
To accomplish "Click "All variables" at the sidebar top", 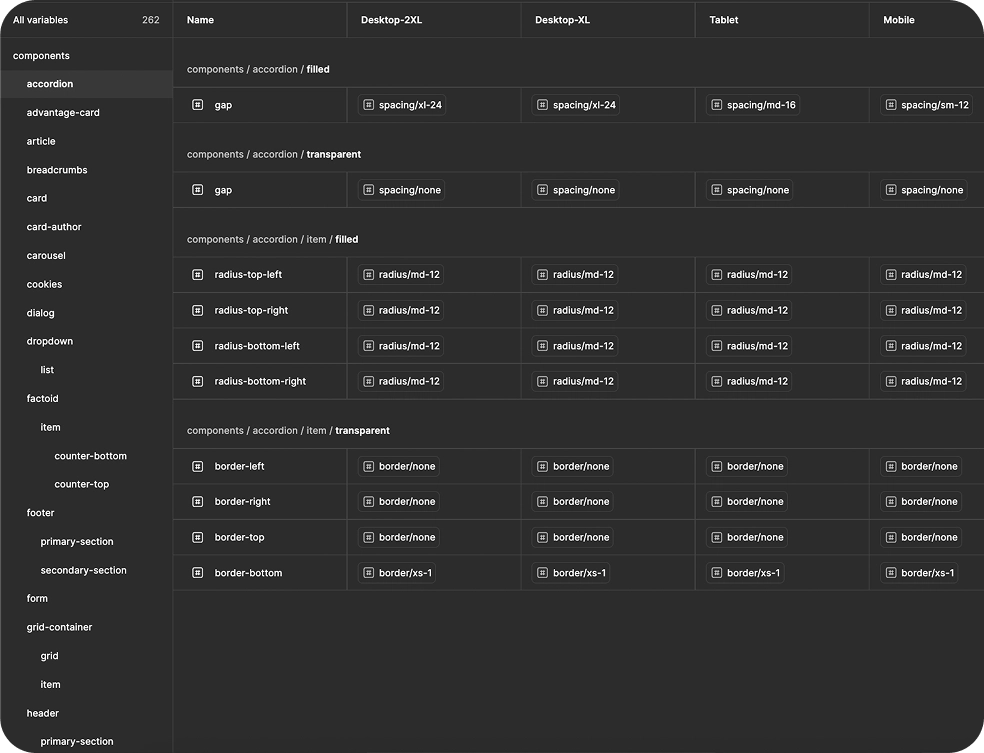I will tap(40, 19).
